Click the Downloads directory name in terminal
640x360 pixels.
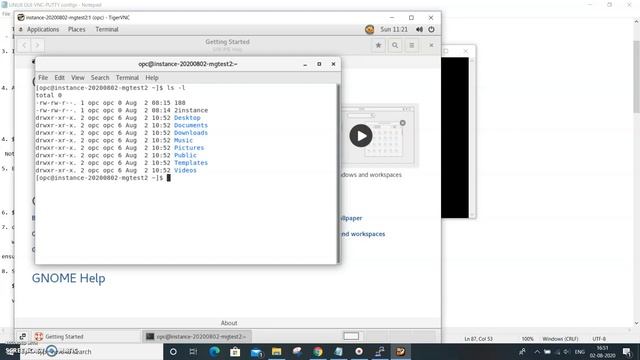coord(191,133)
